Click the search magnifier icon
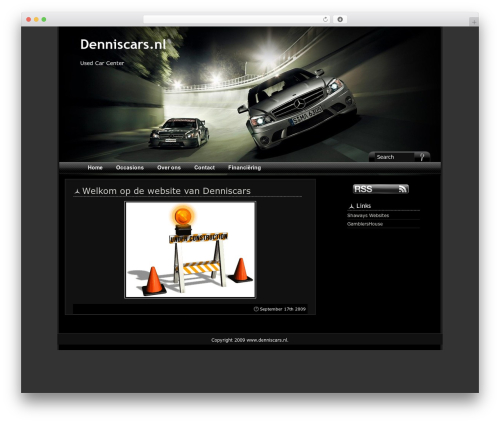The image size is (500, 423). [x=422, y=157]
